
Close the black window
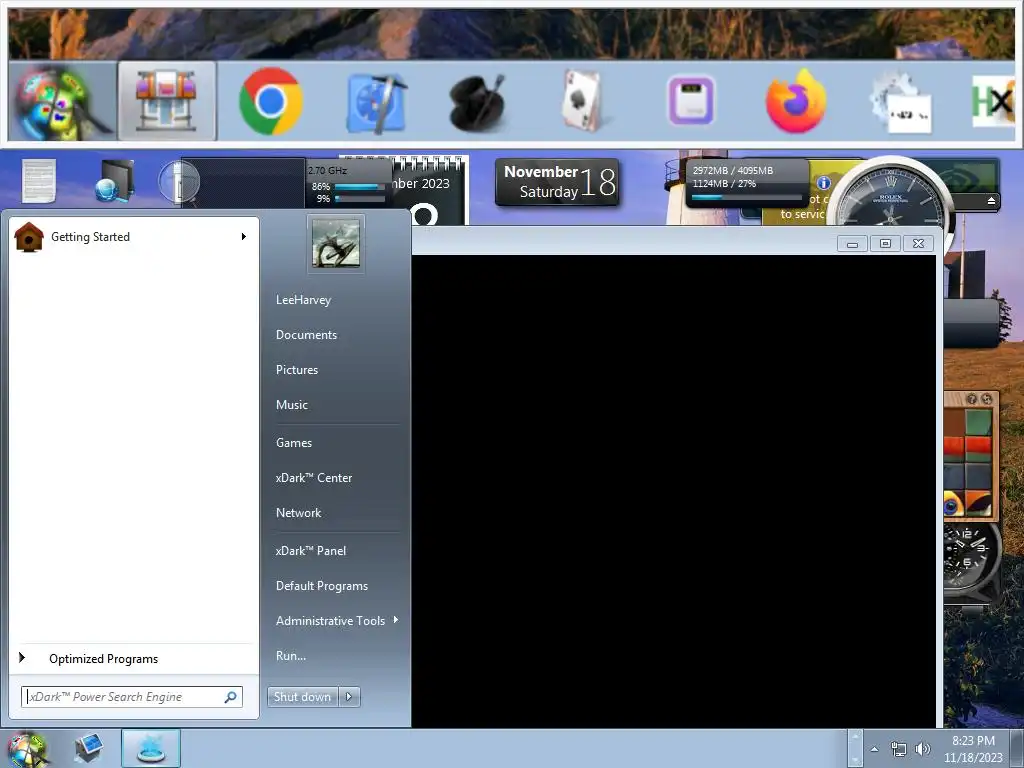(918, 244)
